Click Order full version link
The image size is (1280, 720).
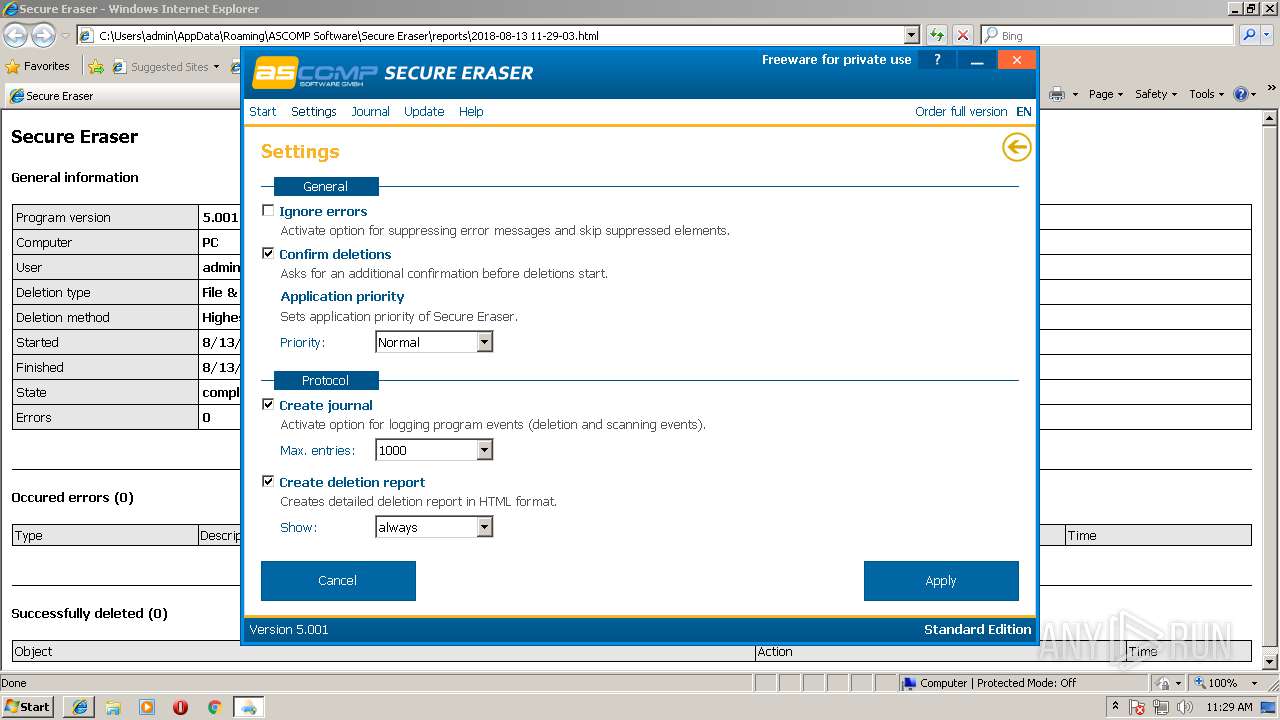(x=961, y=111)
